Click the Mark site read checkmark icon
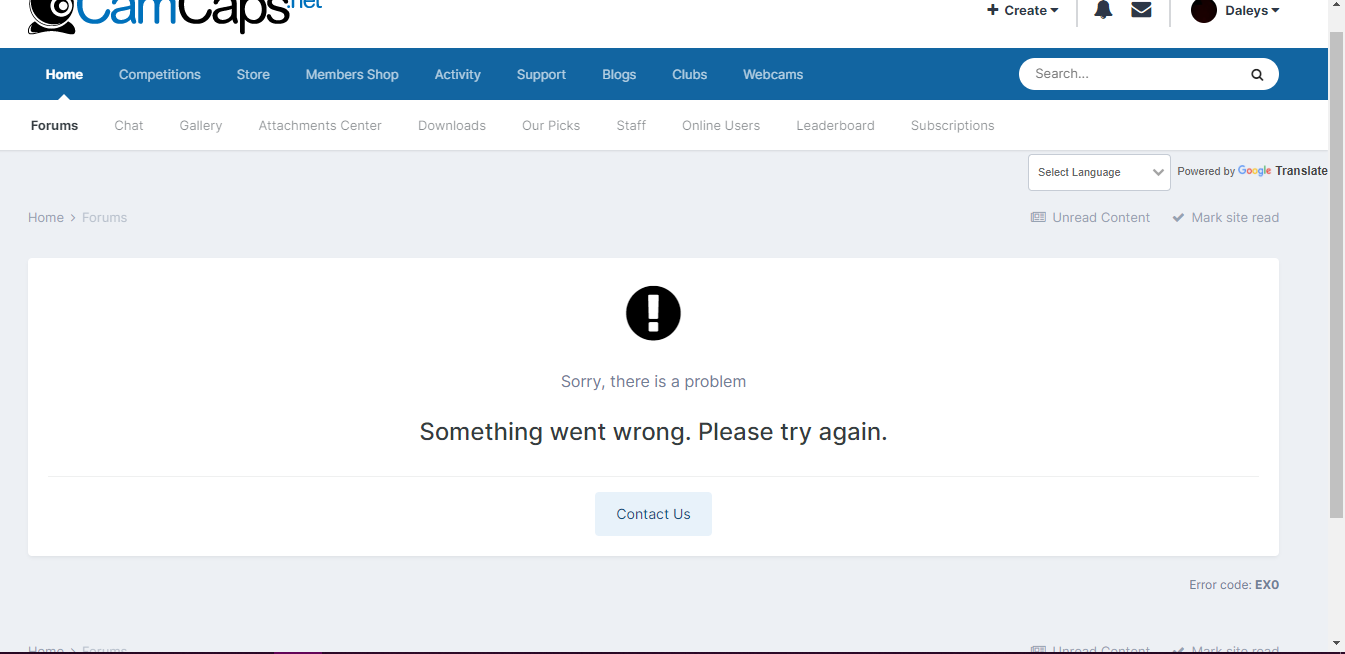The height and width of the screenshot is (654, 1345). coord(1178,217)
